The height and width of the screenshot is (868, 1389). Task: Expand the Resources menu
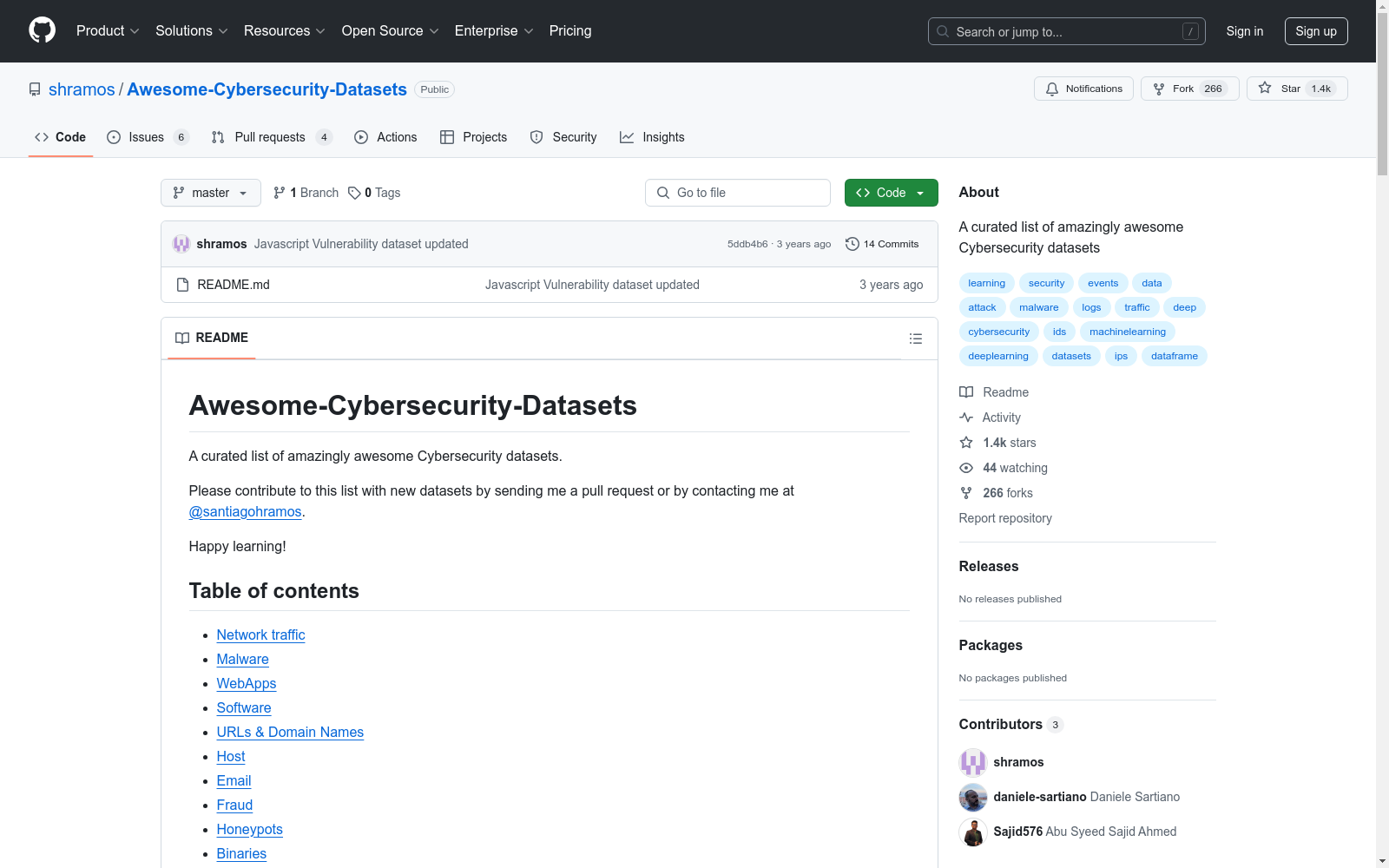pyautogui.click(x=285, y=31)
